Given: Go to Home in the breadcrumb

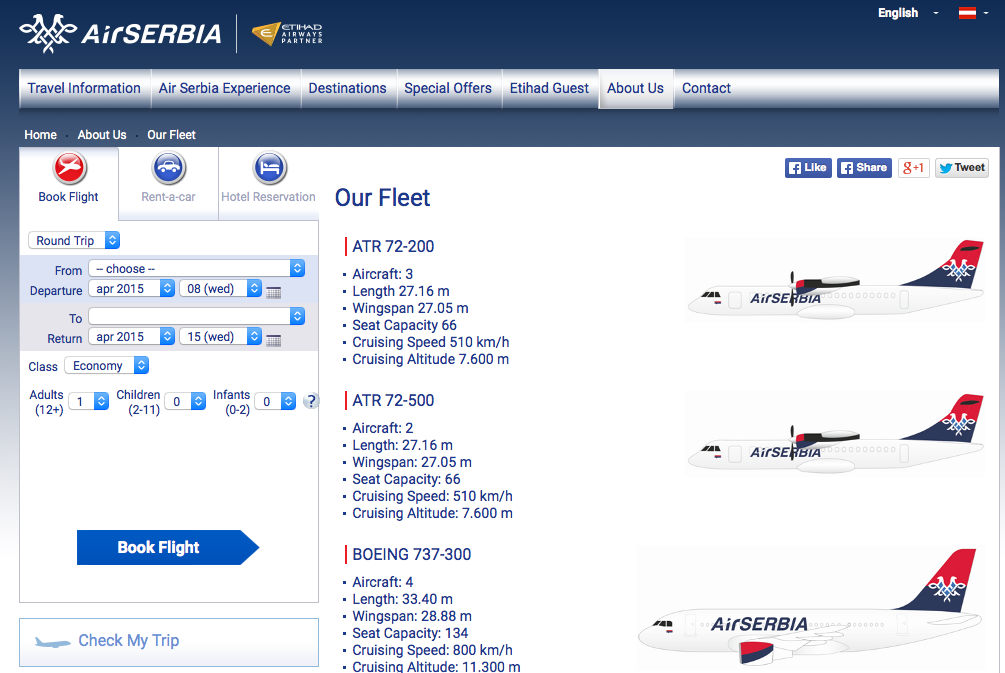Looking at the screenshot, I should click(x=40, y=135).
